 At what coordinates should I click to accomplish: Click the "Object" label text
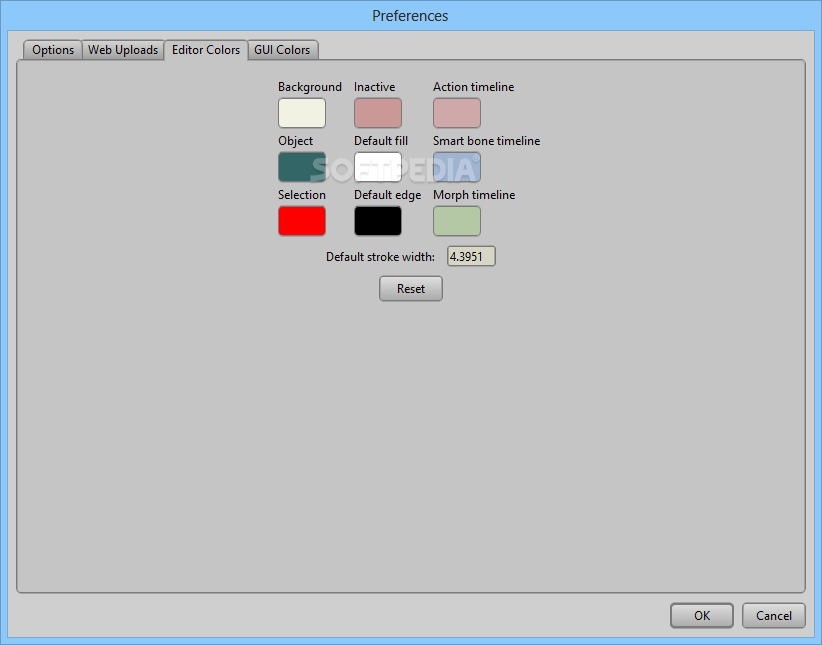tap(296, 141)
